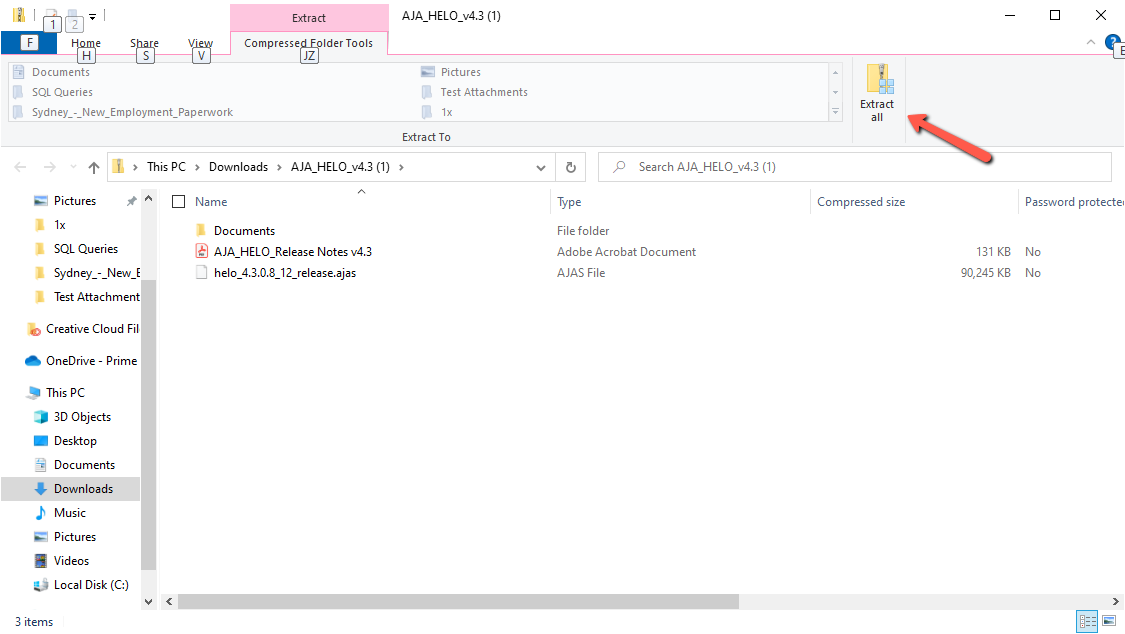The image size is (1125, 634).
Task: Click the Help question mark icon
Action: point(1113,42)
